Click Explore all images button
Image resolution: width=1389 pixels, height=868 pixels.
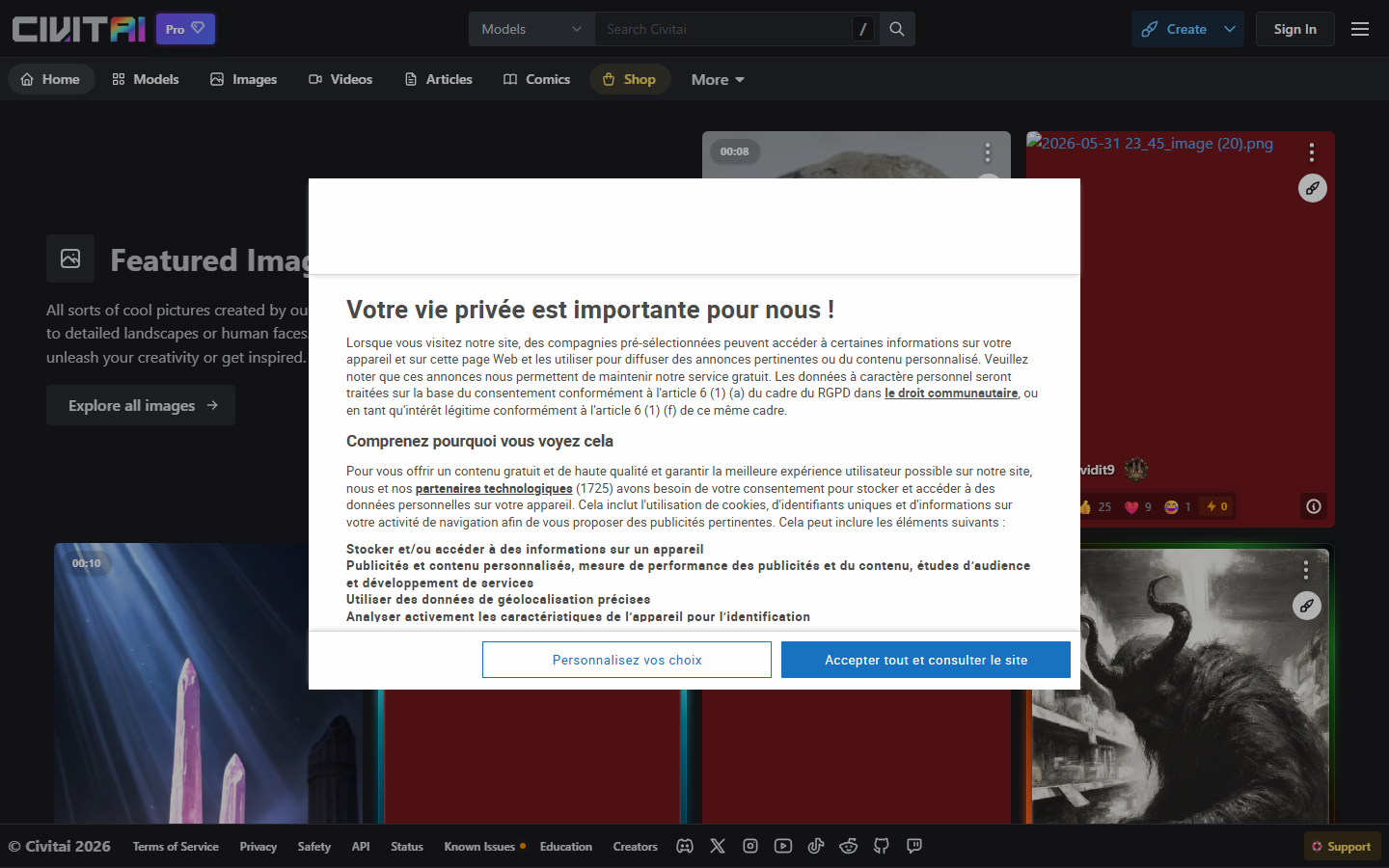[141, 405]
